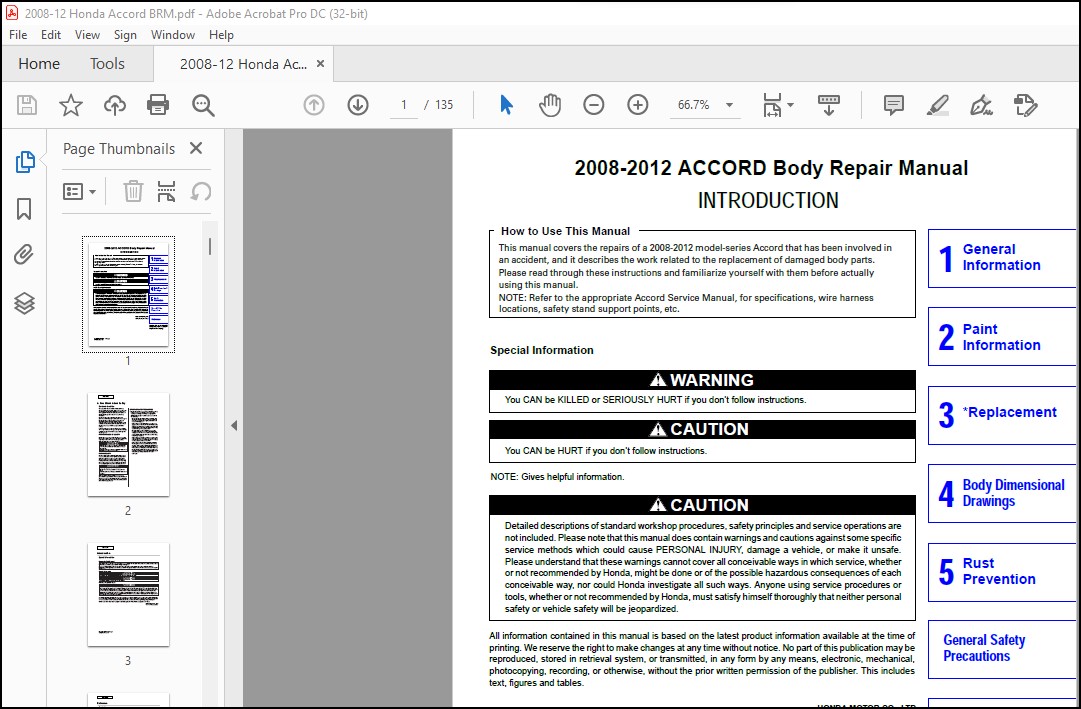The width and height of the screenshot is (1081, 709).
Task: Click the Save file icon
Action: pyautogui.click(x=27, y=105)
